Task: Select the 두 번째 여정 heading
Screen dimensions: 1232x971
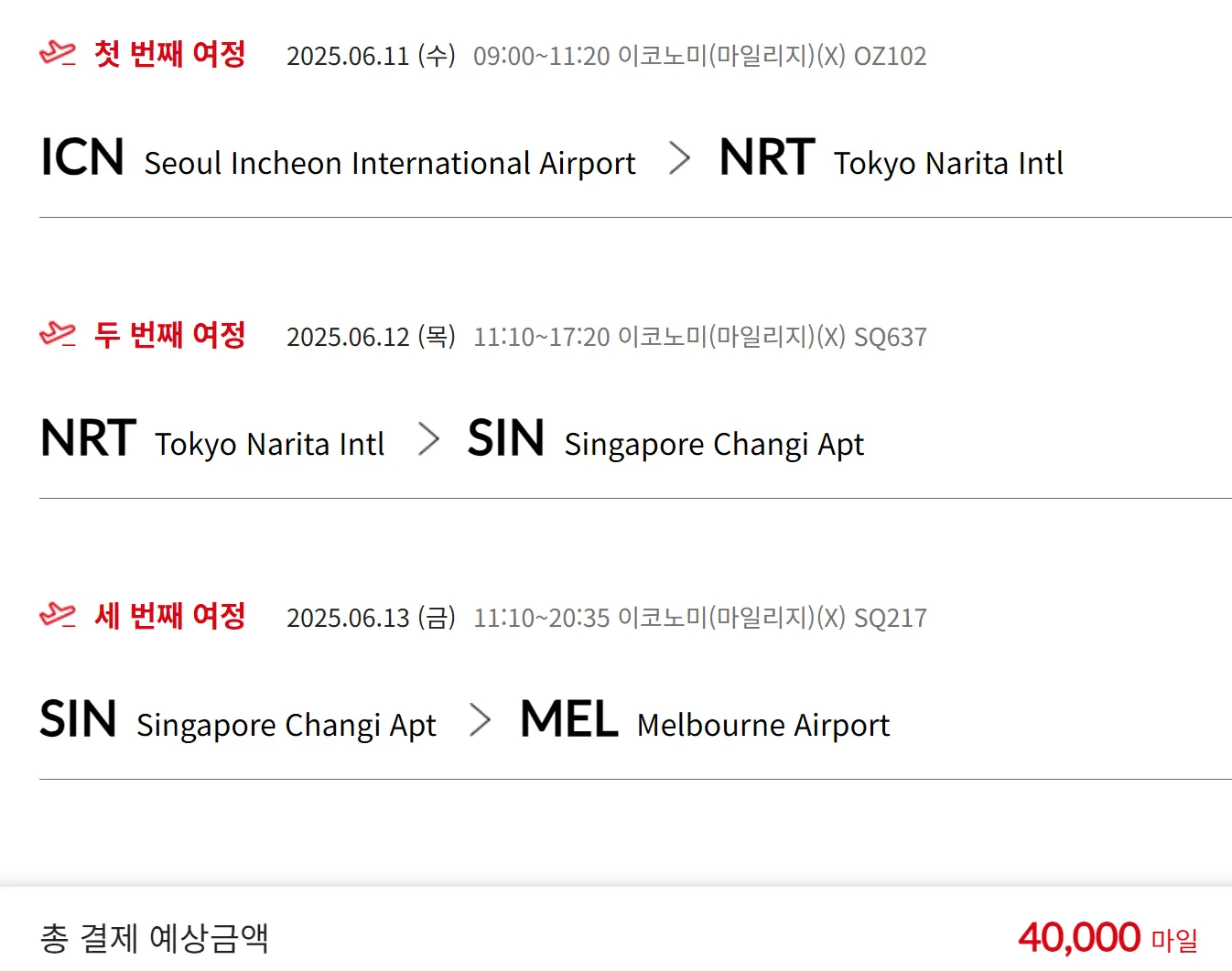Action: (x=170, y=335)
